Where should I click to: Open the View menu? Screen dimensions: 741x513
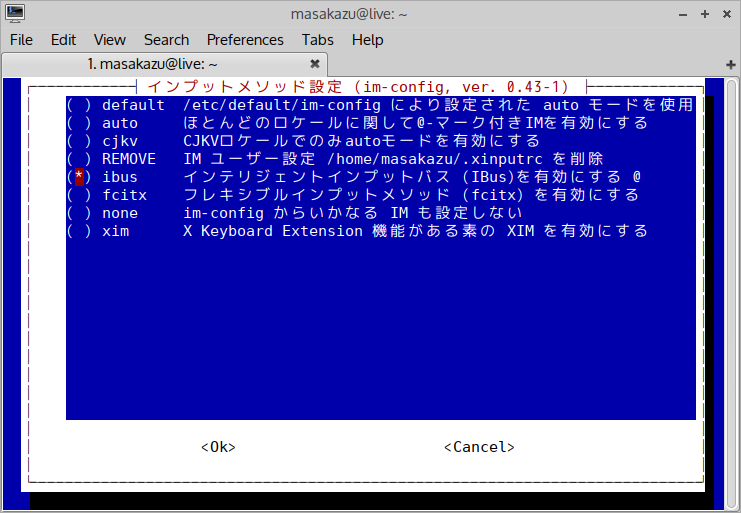click(110, 40)
